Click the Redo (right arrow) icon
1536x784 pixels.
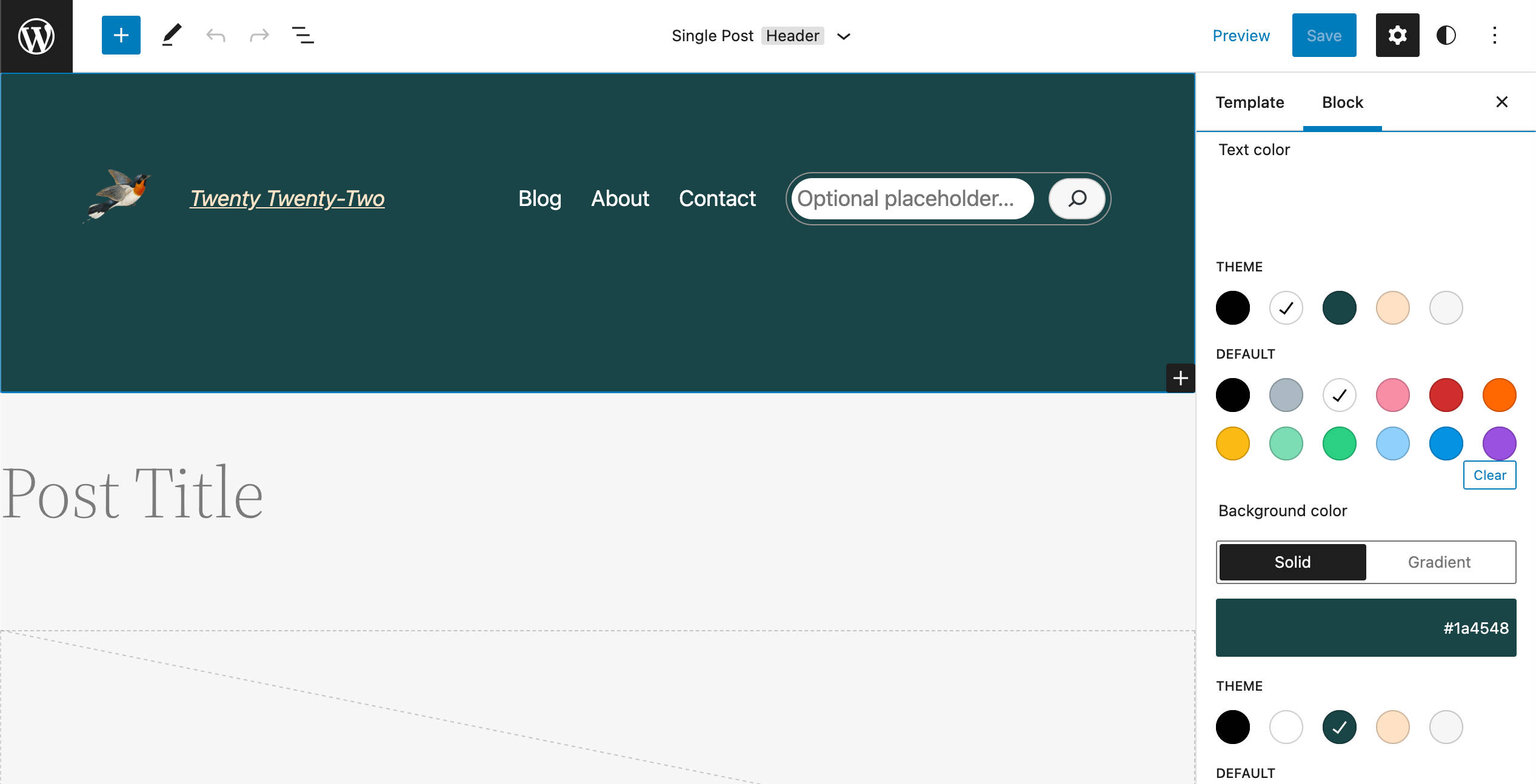click(x=258, y=35)
